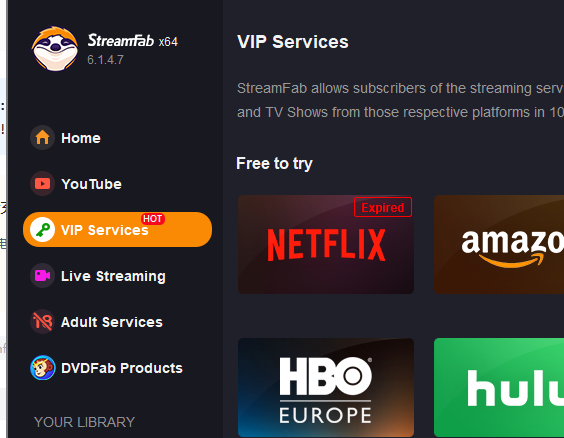564x438 pixels.
Task: Open the Live Streaming section
Action: coord(113,276)
